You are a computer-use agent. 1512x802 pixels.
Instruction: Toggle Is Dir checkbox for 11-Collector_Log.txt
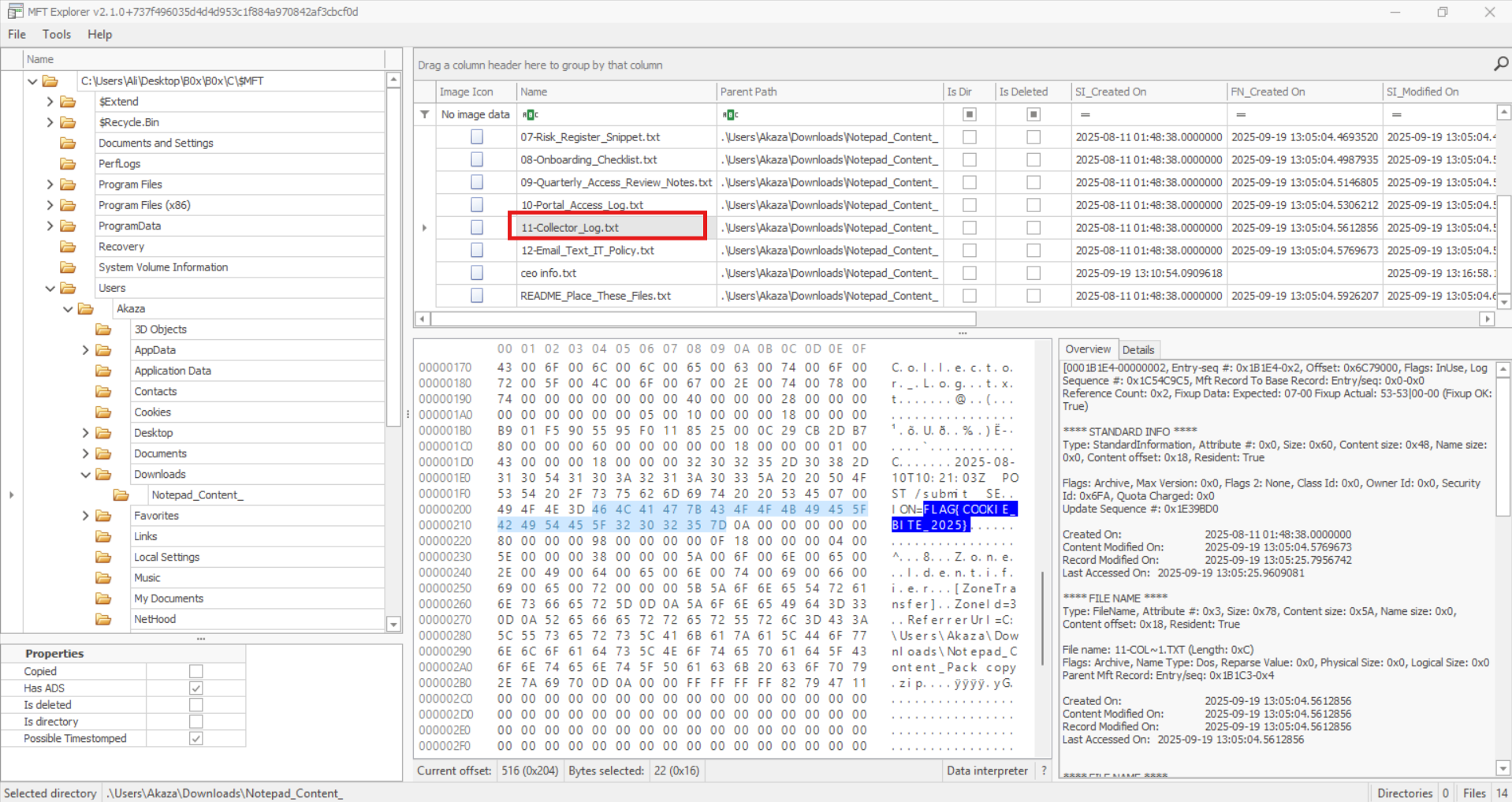[x=970, y=228]
